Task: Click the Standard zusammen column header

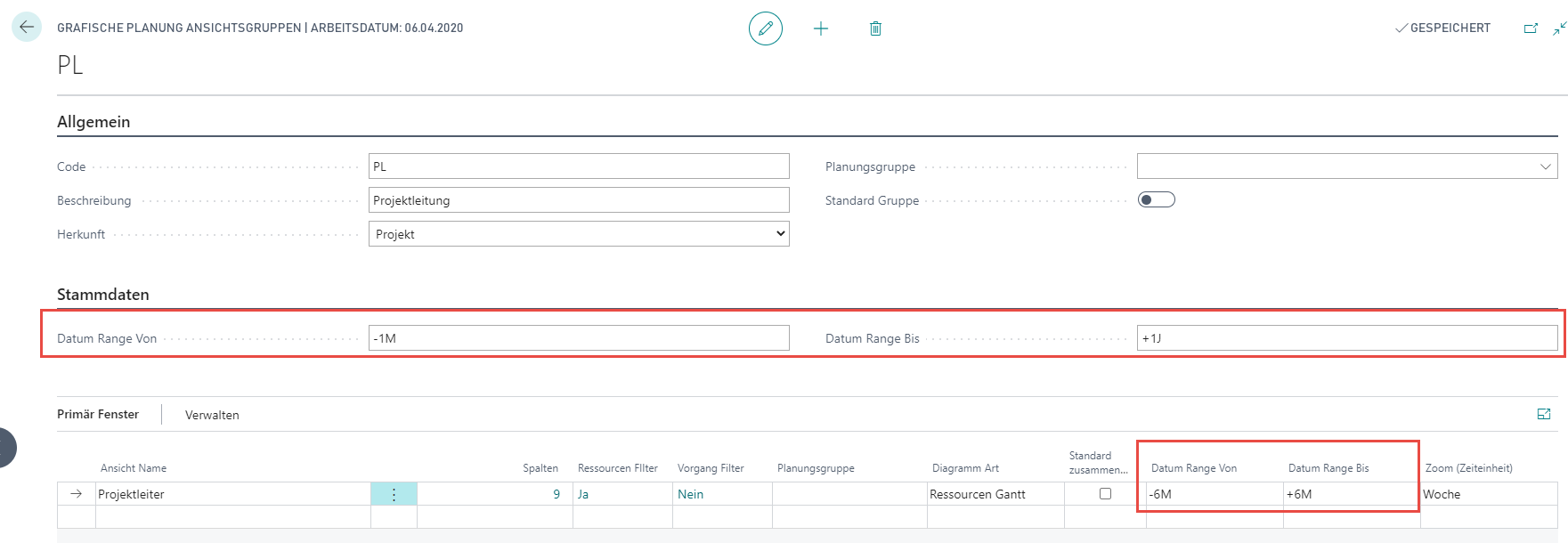Action: 1098,463
